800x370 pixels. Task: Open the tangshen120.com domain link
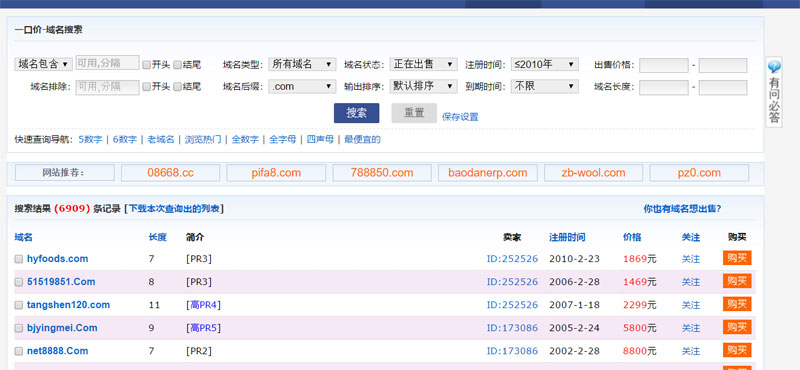point(68,305)
